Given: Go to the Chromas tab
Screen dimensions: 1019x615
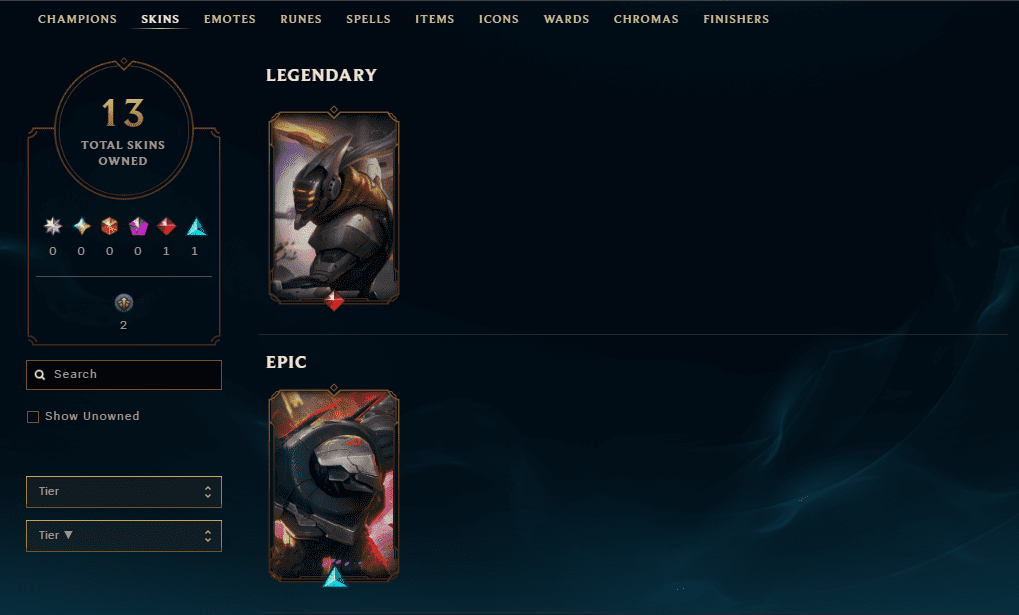Looking at the screenshot, I should 646,19.
